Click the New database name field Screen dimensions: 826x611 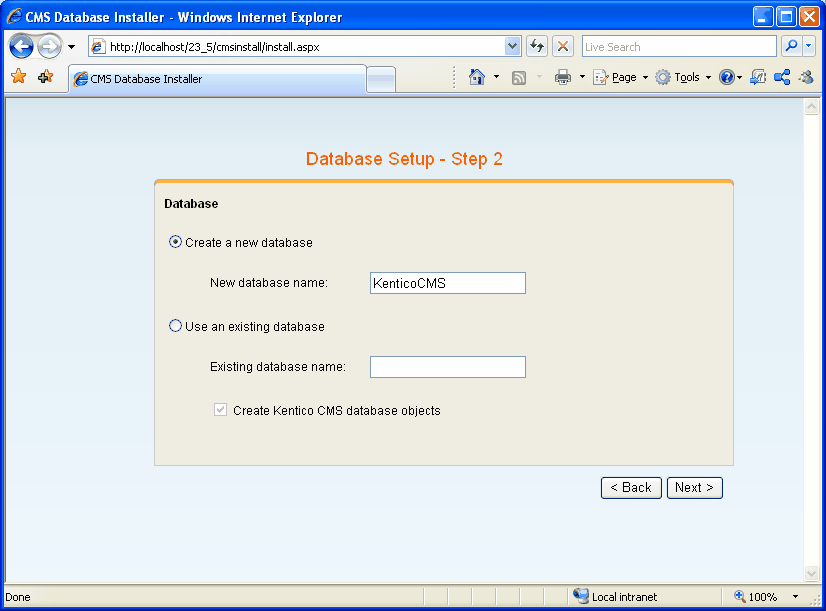(x=448, y=283)
